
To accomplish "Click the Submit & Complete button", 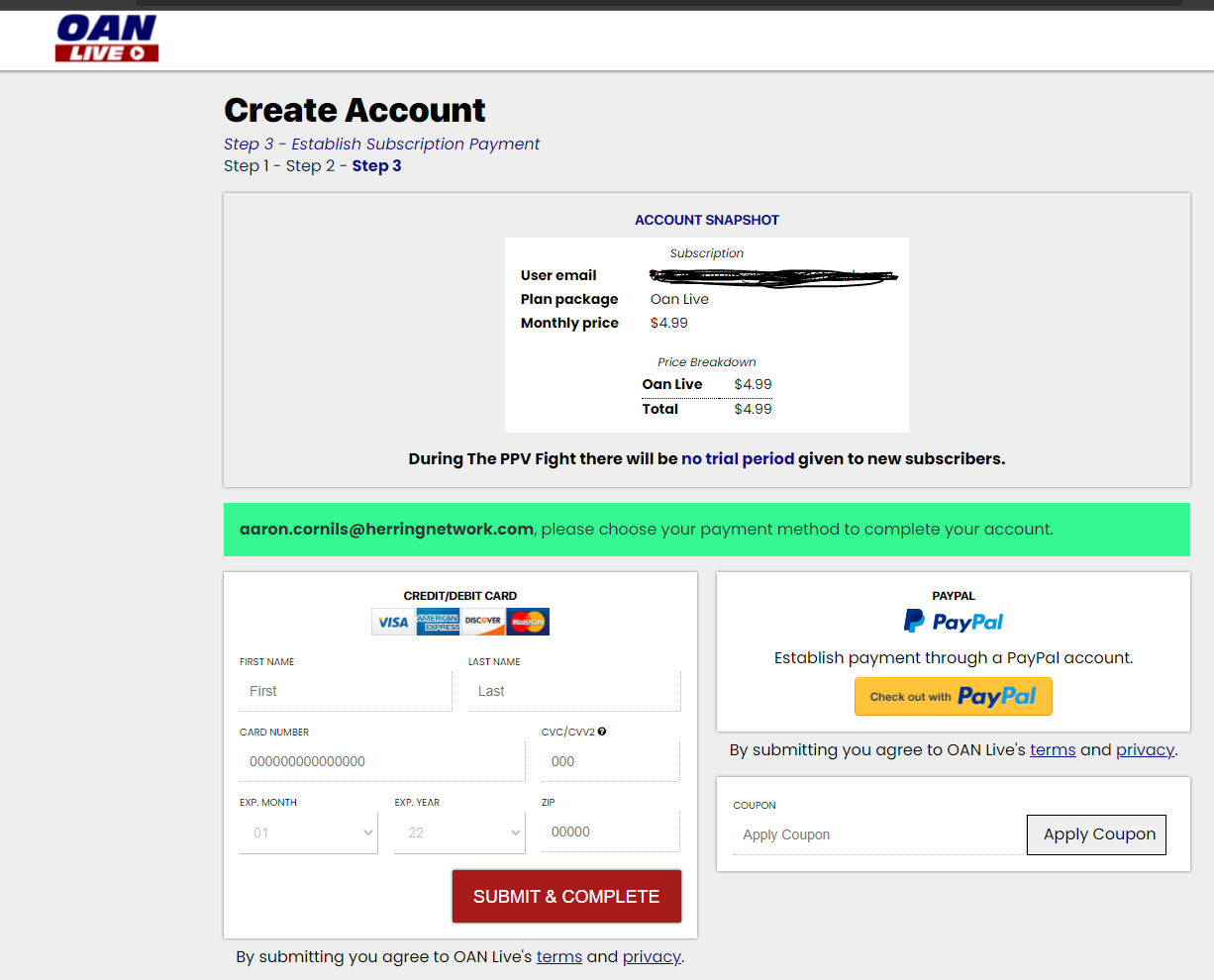I will tap(566, 896).
